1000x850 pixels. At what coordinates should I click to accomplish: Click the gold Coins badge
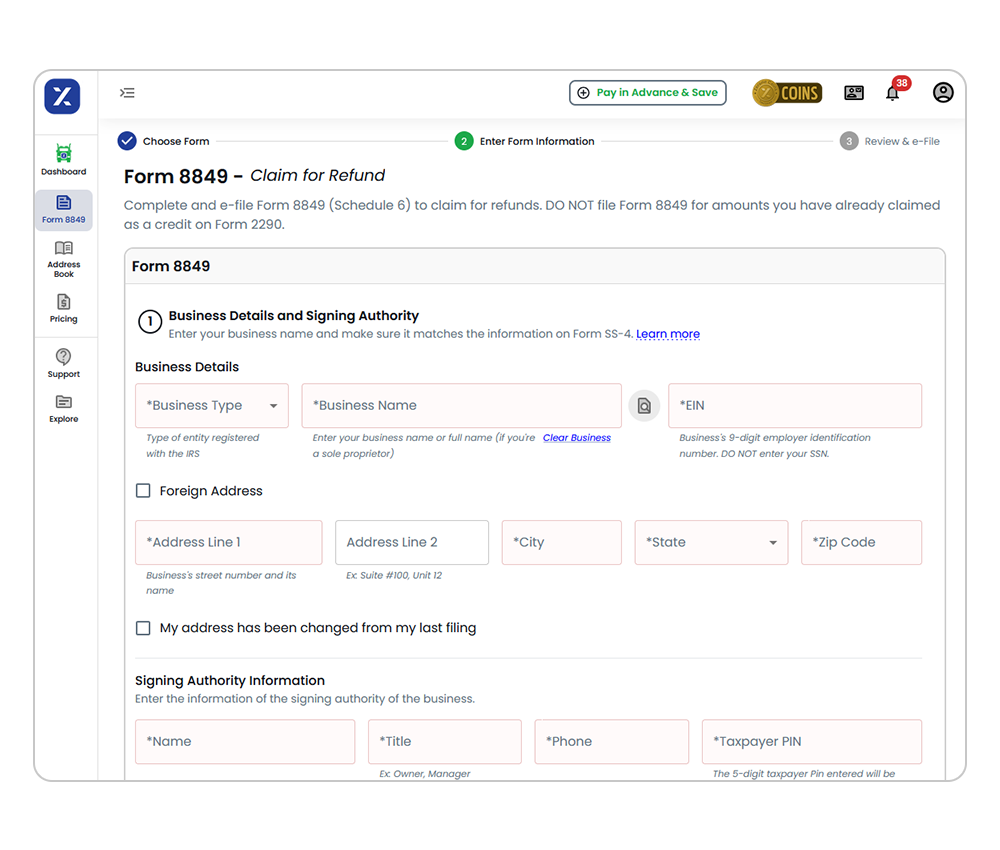(787, 93)
